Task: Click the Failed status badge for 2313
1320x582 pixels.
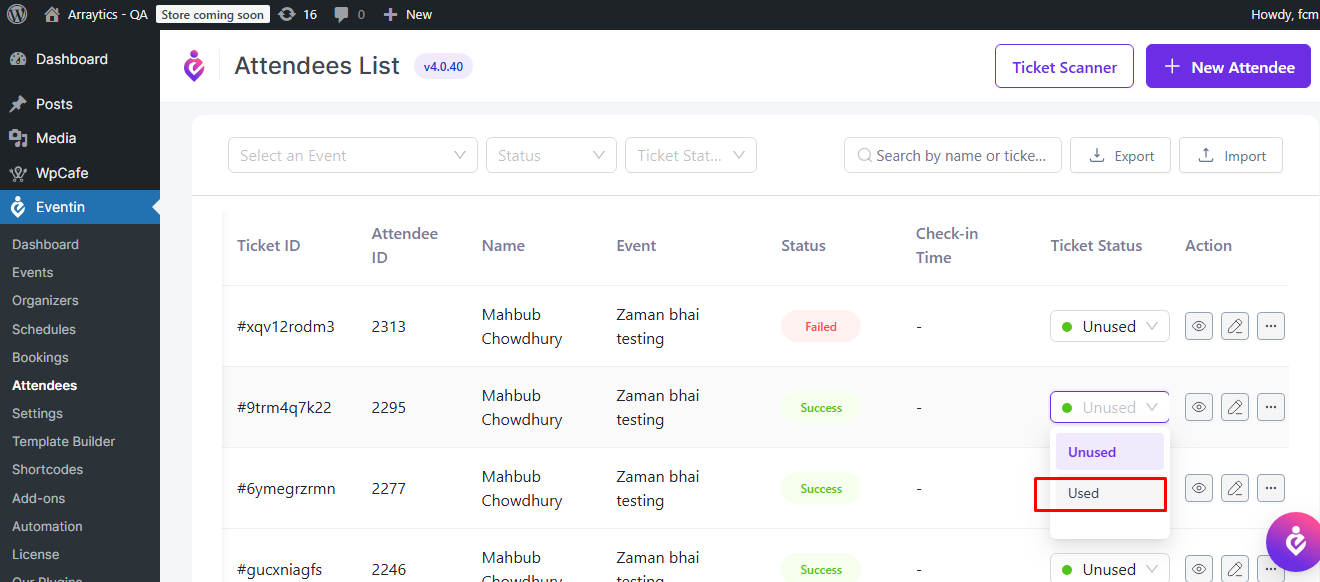Action: click(x=821, y=326)
